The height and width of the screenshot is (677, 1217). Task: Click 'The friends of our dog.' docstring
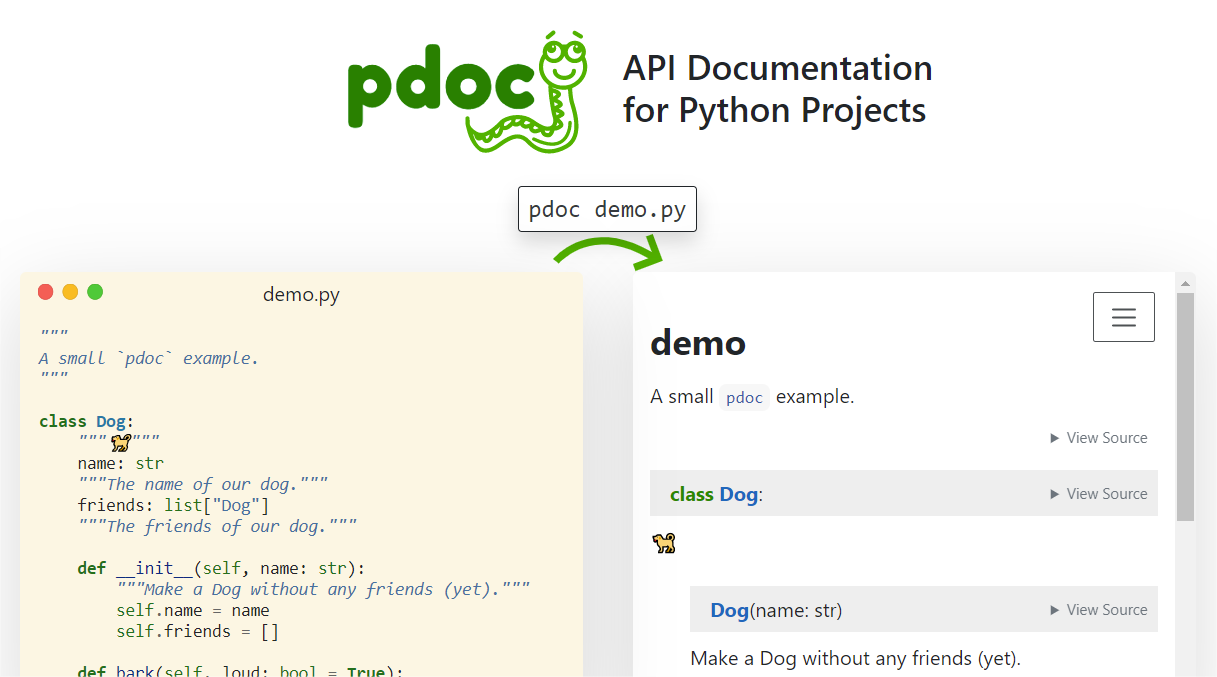point(217,527)
